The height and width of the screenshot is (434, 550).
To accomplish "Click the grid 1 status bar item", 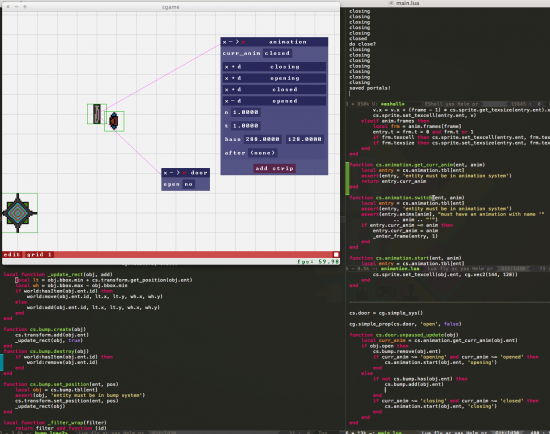I will click(39, 254).
